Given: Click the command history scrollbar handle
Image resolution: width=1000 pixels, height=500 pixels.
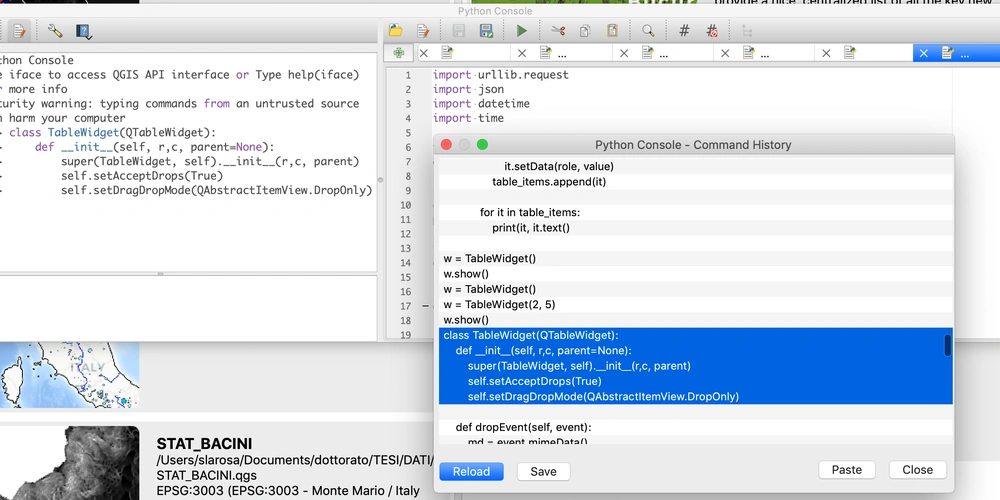Looking at the screenshot, I should [948, 346].
